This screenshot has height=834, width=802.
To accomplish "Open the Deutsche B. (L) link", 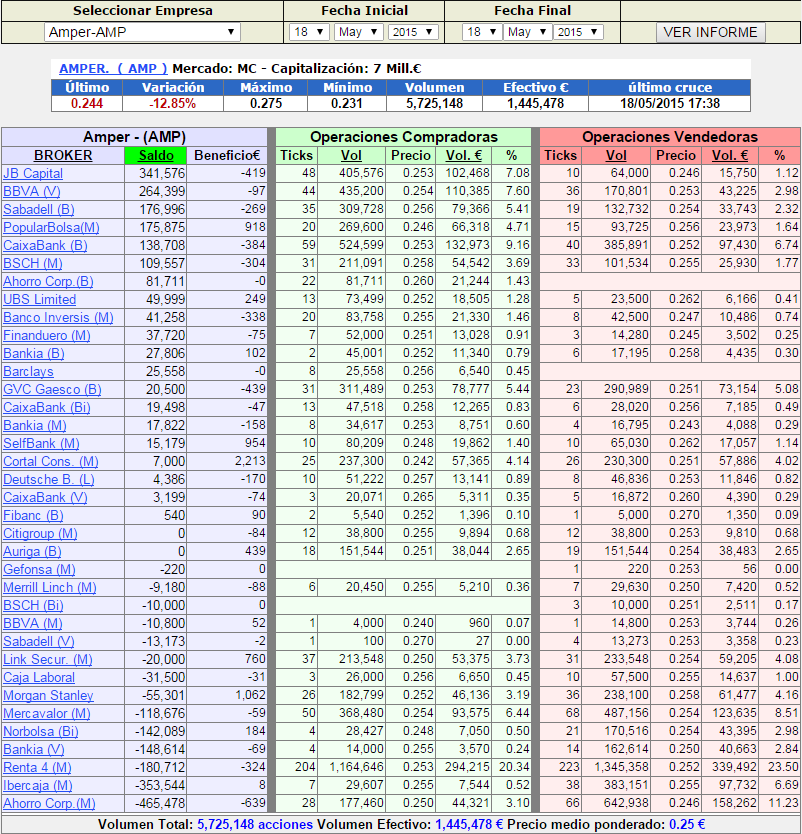I will tap(49, 480).
